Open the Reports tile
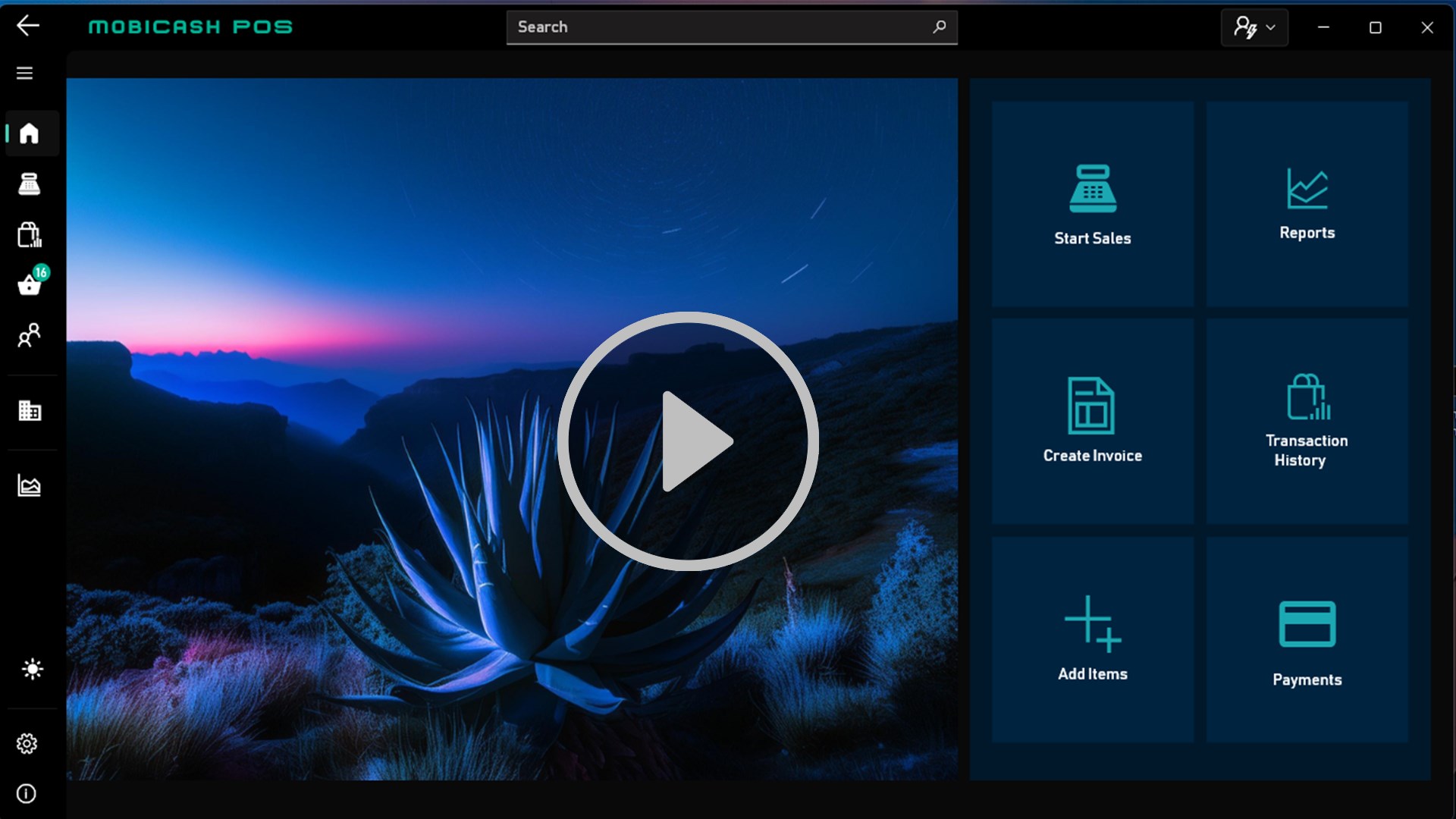Screen dimensions: 1456x819 click(x=1307, y=204)
